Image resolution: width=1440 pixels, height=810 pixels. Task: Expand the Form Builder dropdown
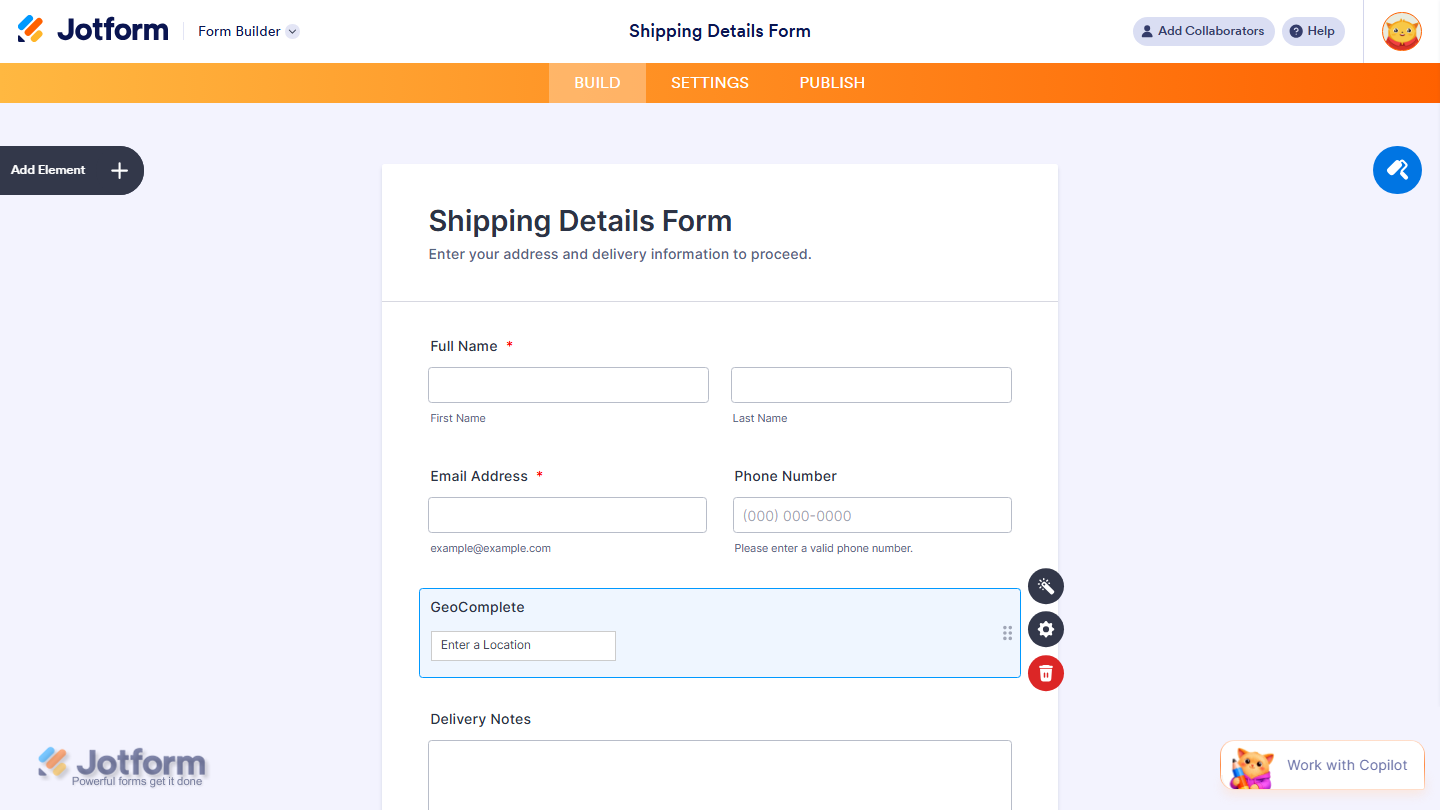[247, 31]
